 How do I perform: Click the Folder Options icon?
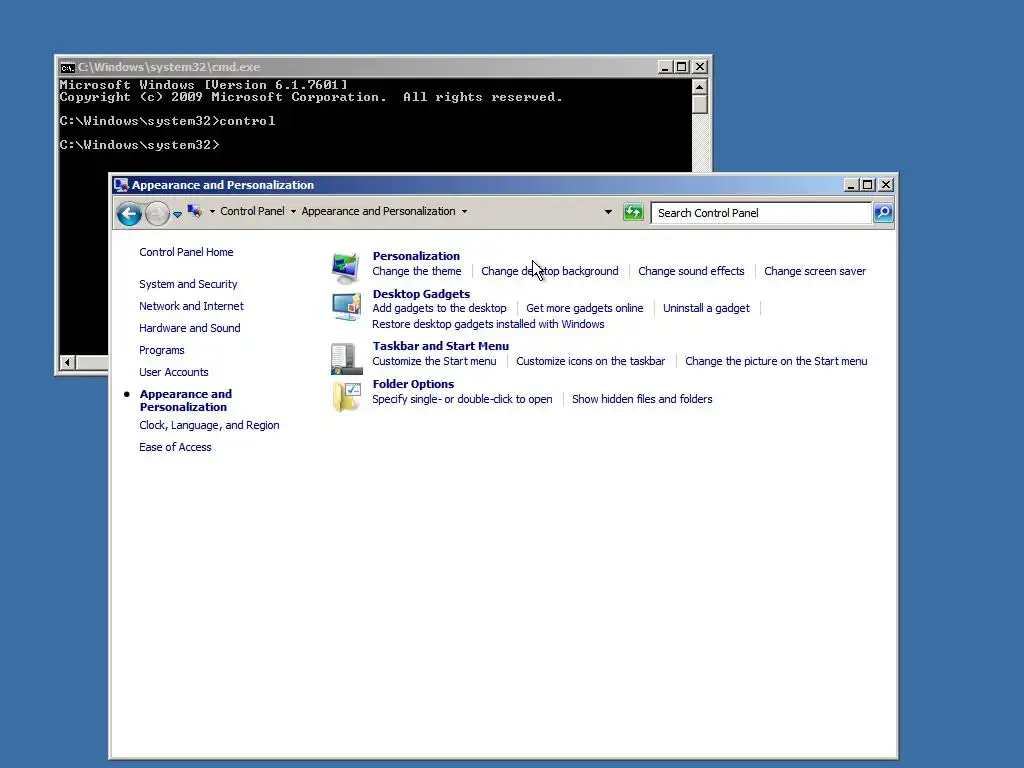click(346, 396)
